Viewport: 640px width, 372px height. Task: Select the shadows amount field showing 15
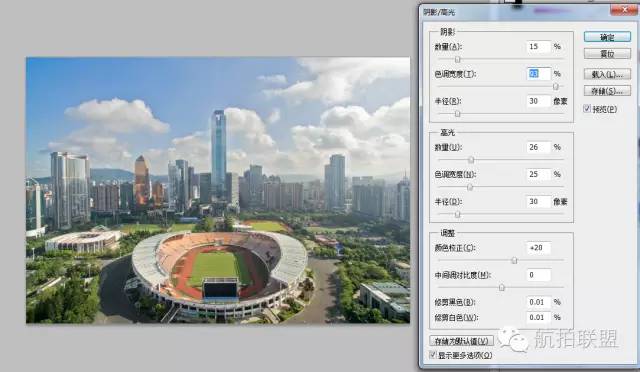[x=538, y=47]
